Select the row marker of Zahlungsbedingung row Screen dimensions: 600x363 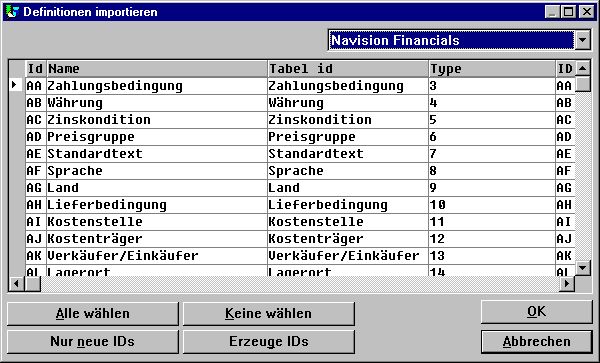coord(17,86)
